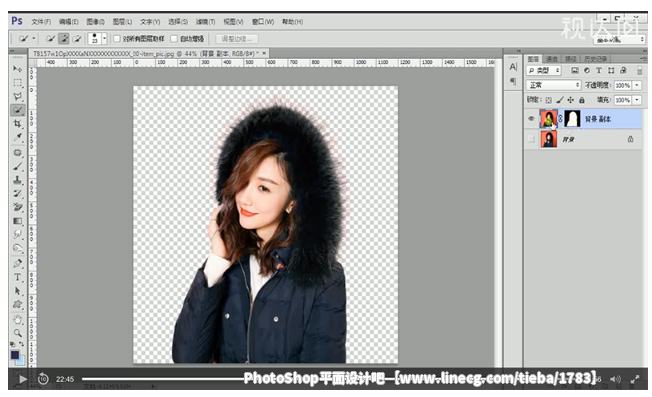
Task: Select the Pen tool
Action: (x=17, y=263)
